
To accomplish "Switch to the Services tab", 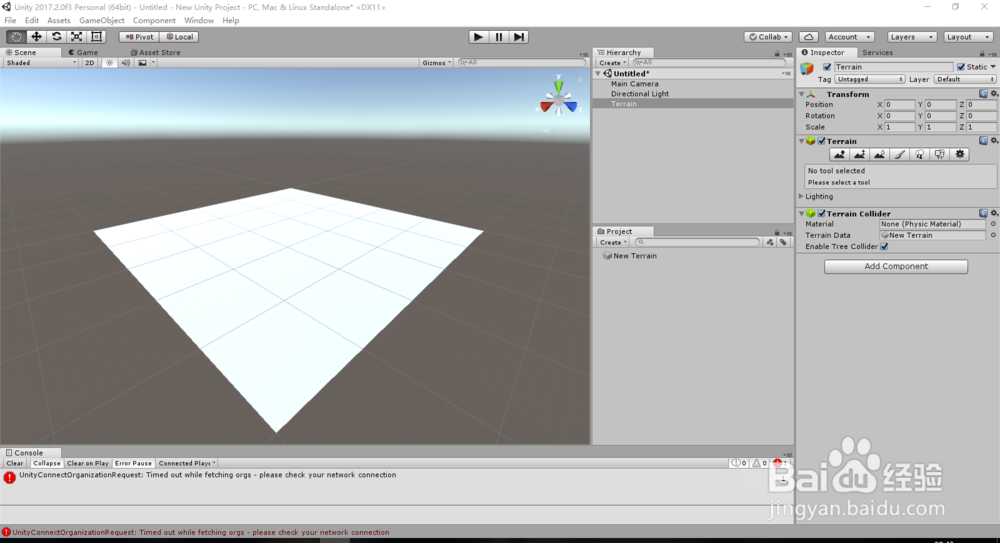I will pyautogui.click(x=877, y=52).
